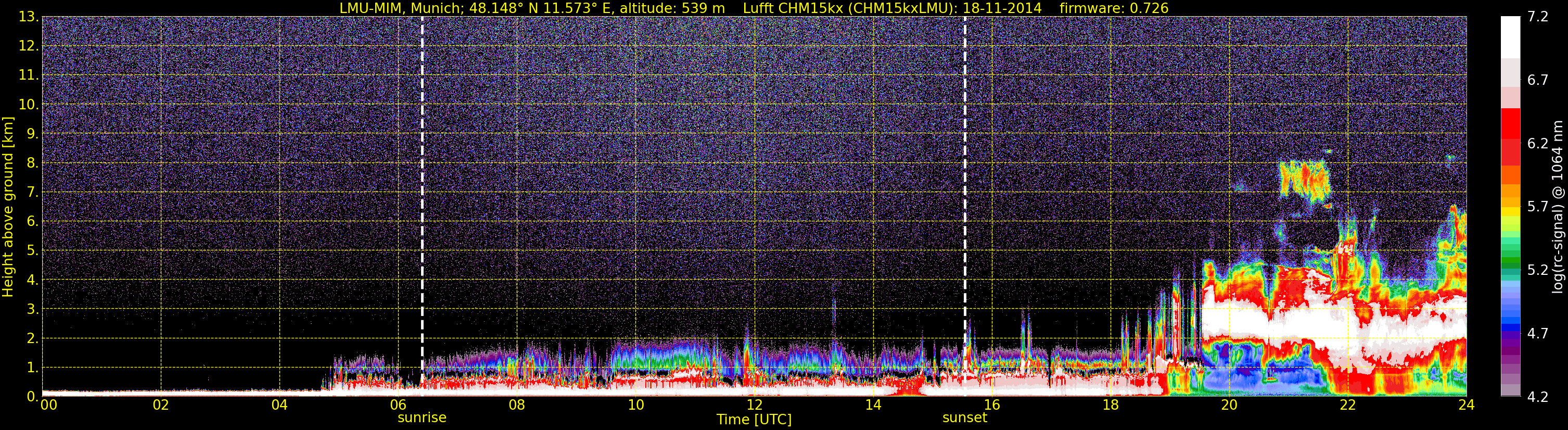Click the time axis tick label 18
The height and width of the screenshot is (430, 1568).
pos(1110,405)
